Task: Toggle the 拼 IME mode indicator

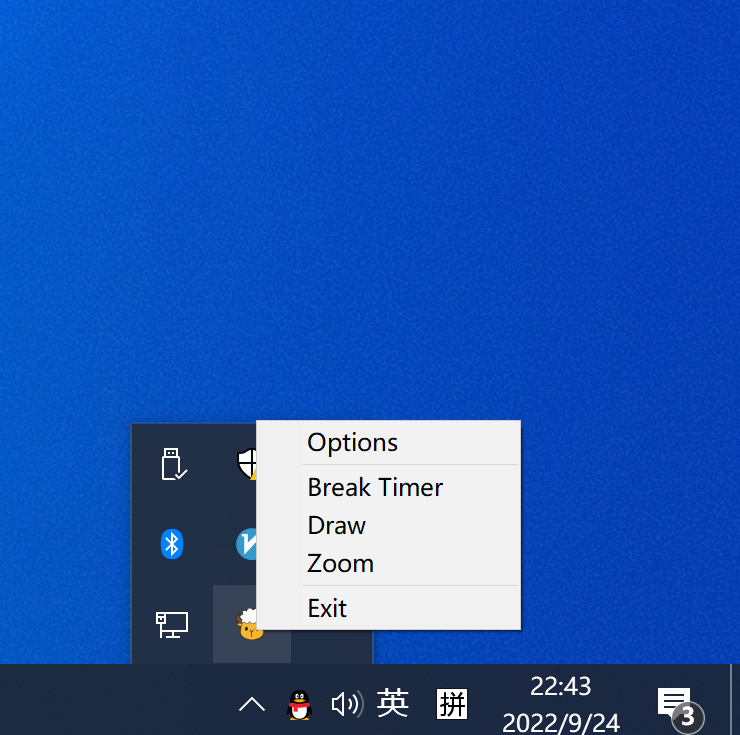Action: tap(452, 704)
